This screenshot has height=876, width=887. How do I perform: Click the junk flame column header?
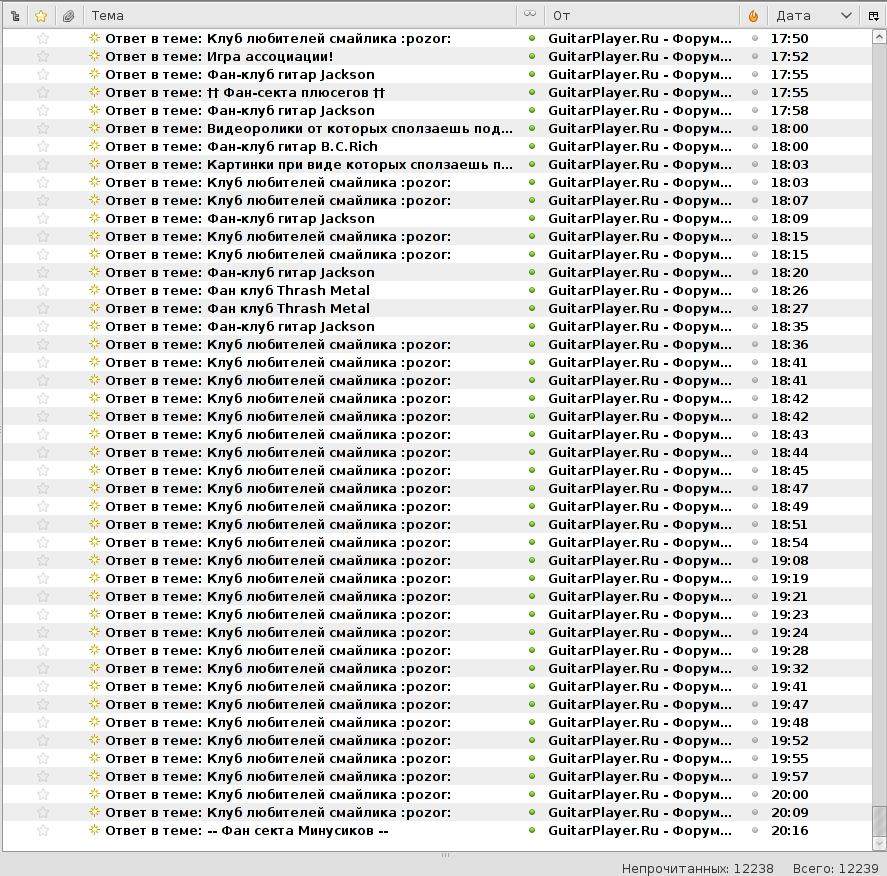pos(753,16)
